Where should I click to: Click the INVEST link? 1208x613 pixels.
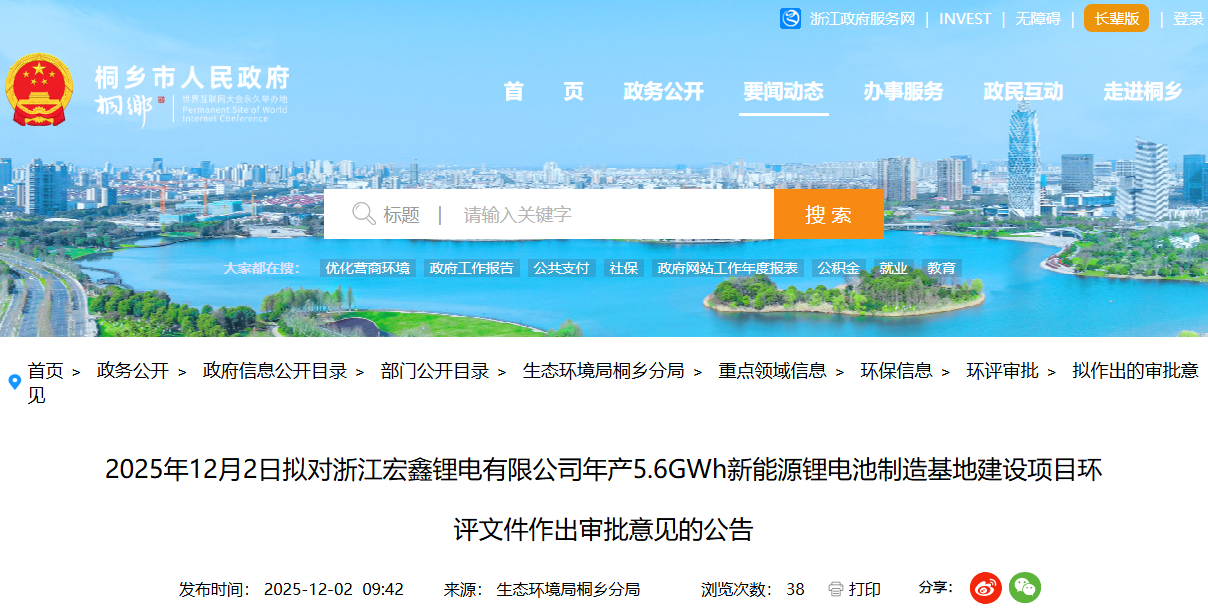point(965,18)
